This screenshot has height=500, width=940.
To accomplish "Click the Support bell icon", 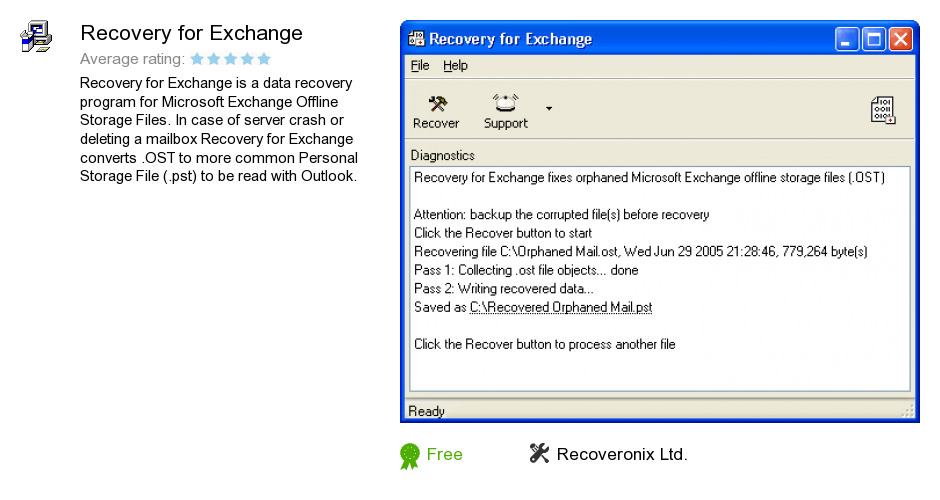I will (x=505, y=103).
